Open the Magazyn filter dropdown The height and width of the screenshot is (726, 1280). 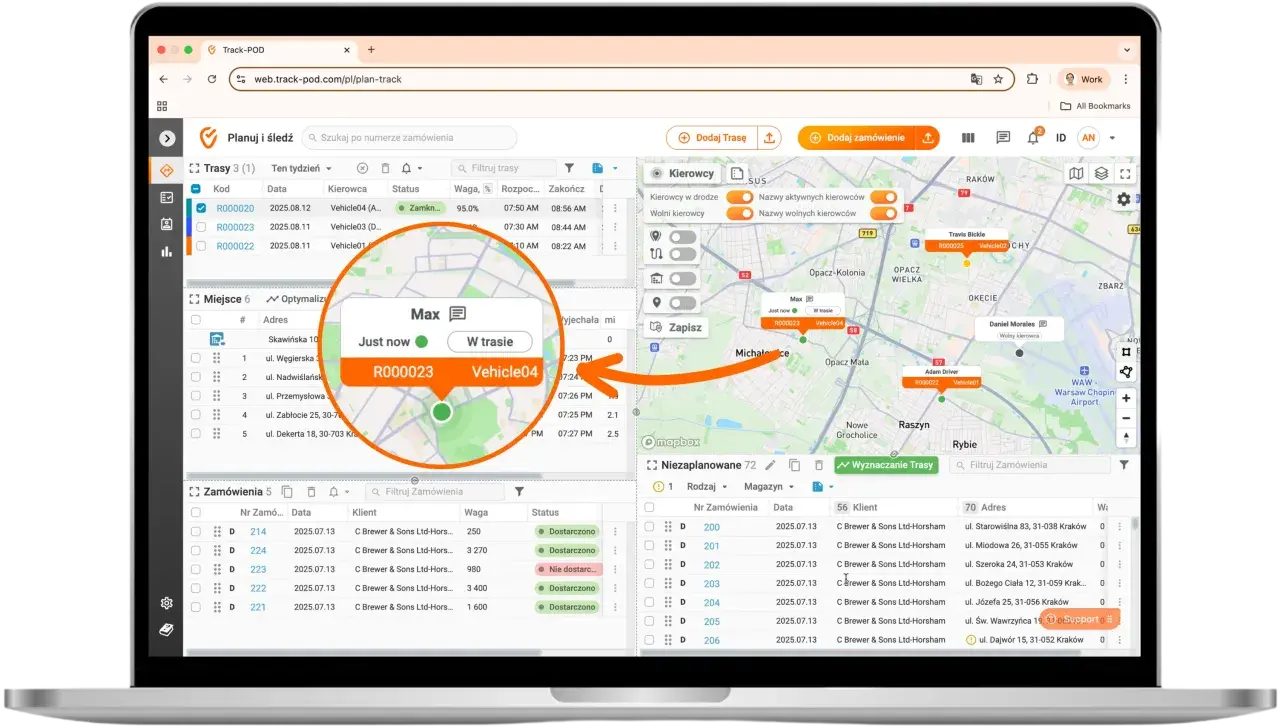click(x=770, y=486)
